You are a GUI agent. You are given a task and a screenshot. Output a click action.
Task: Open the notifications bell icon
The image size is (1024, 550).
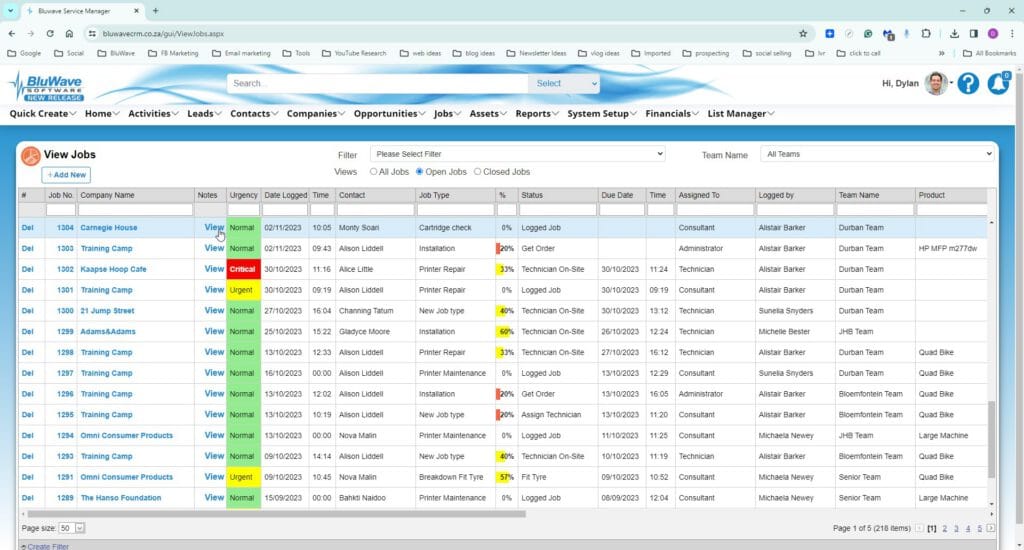[x=999, y=83]
